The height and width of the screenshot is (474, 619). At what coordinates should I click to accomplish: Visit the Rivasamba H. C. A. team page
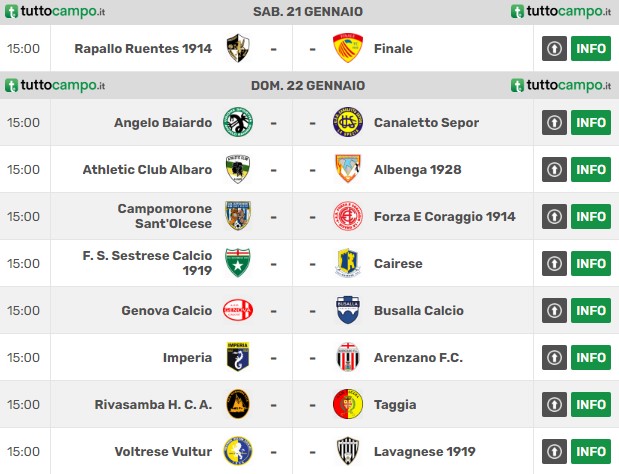pyautogui.click(x=153, y=405)
